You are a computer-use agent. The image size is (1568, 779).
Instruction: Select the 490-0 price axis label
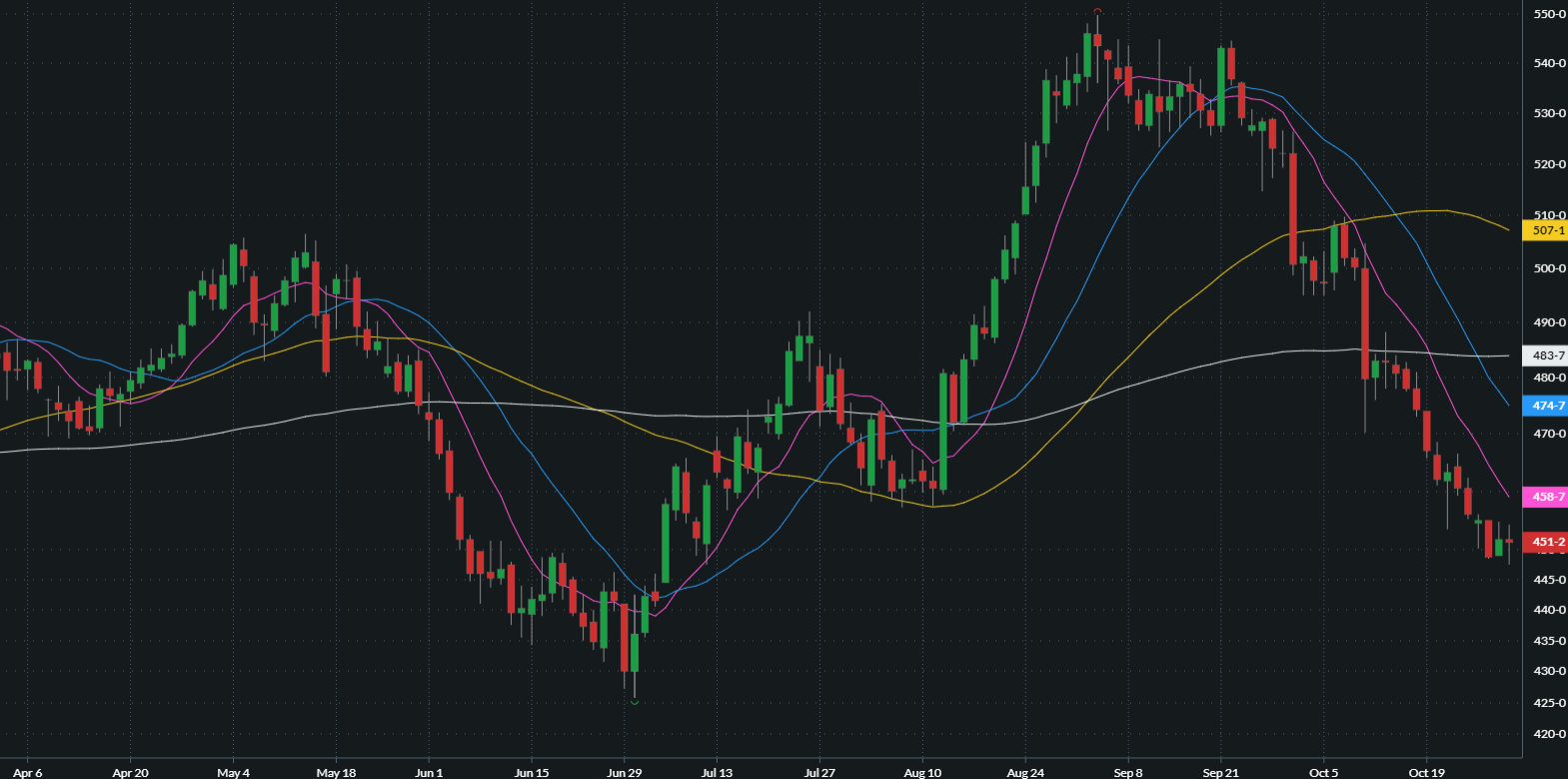click(1549, 322)
